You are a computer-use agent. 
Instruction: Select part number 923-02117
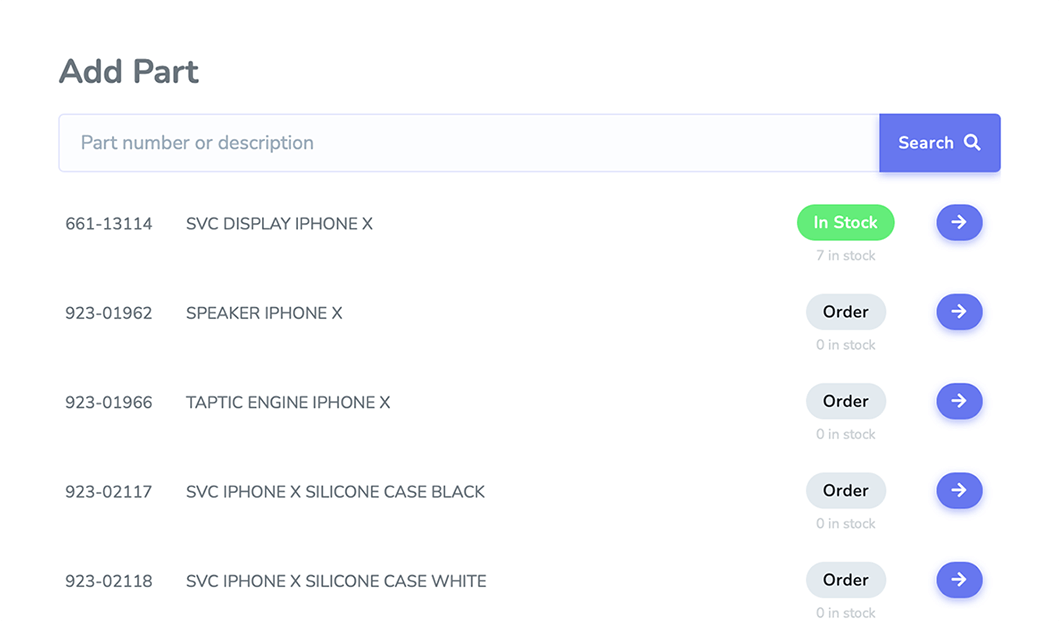pyautogui.click(x=109, y=492)
